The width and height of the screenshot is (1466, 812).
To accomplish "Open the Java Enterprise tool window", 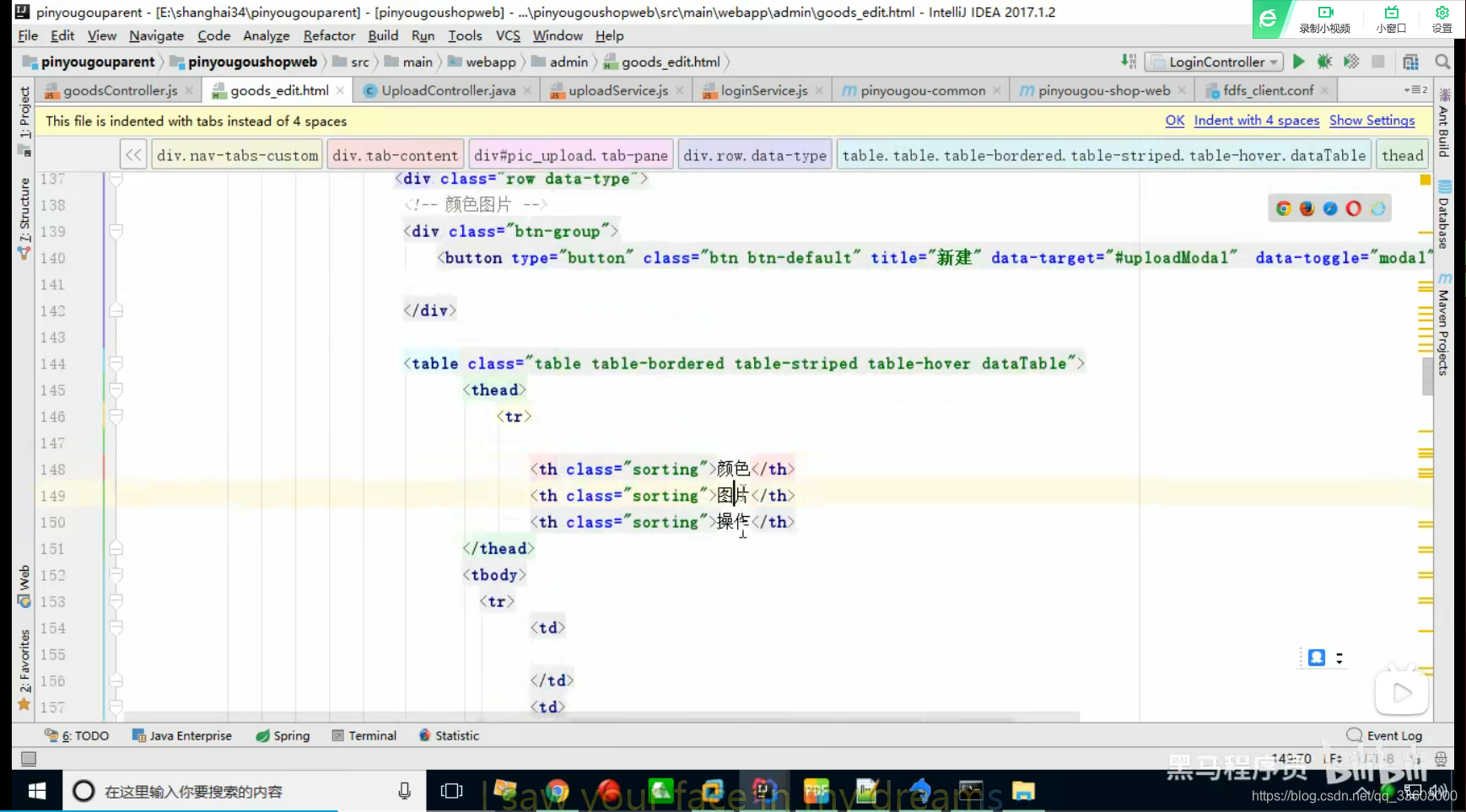I will coord(181,735).
